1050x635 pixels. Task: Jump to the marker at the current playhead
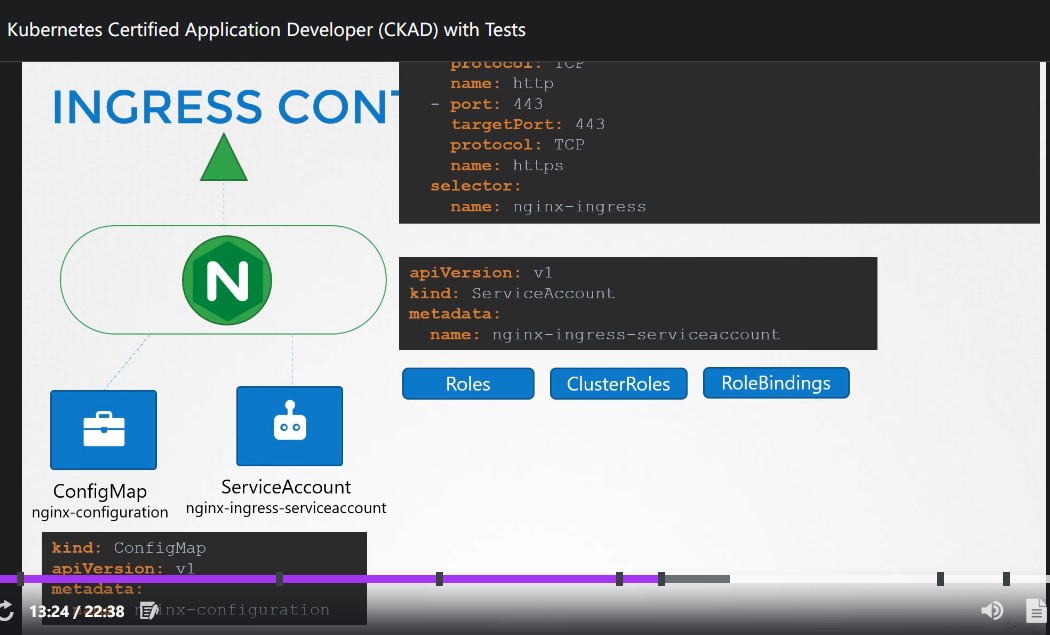661,579
